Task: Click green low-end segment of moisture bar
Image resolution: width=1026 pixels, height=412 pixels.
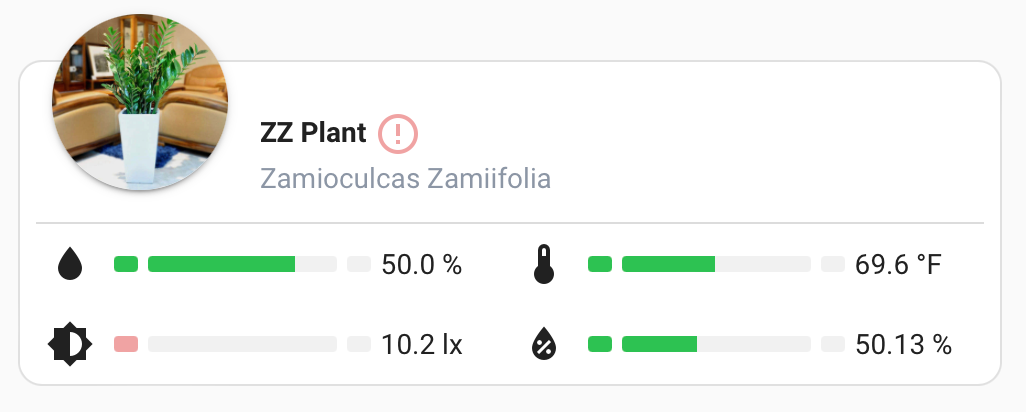Action: 126,265
